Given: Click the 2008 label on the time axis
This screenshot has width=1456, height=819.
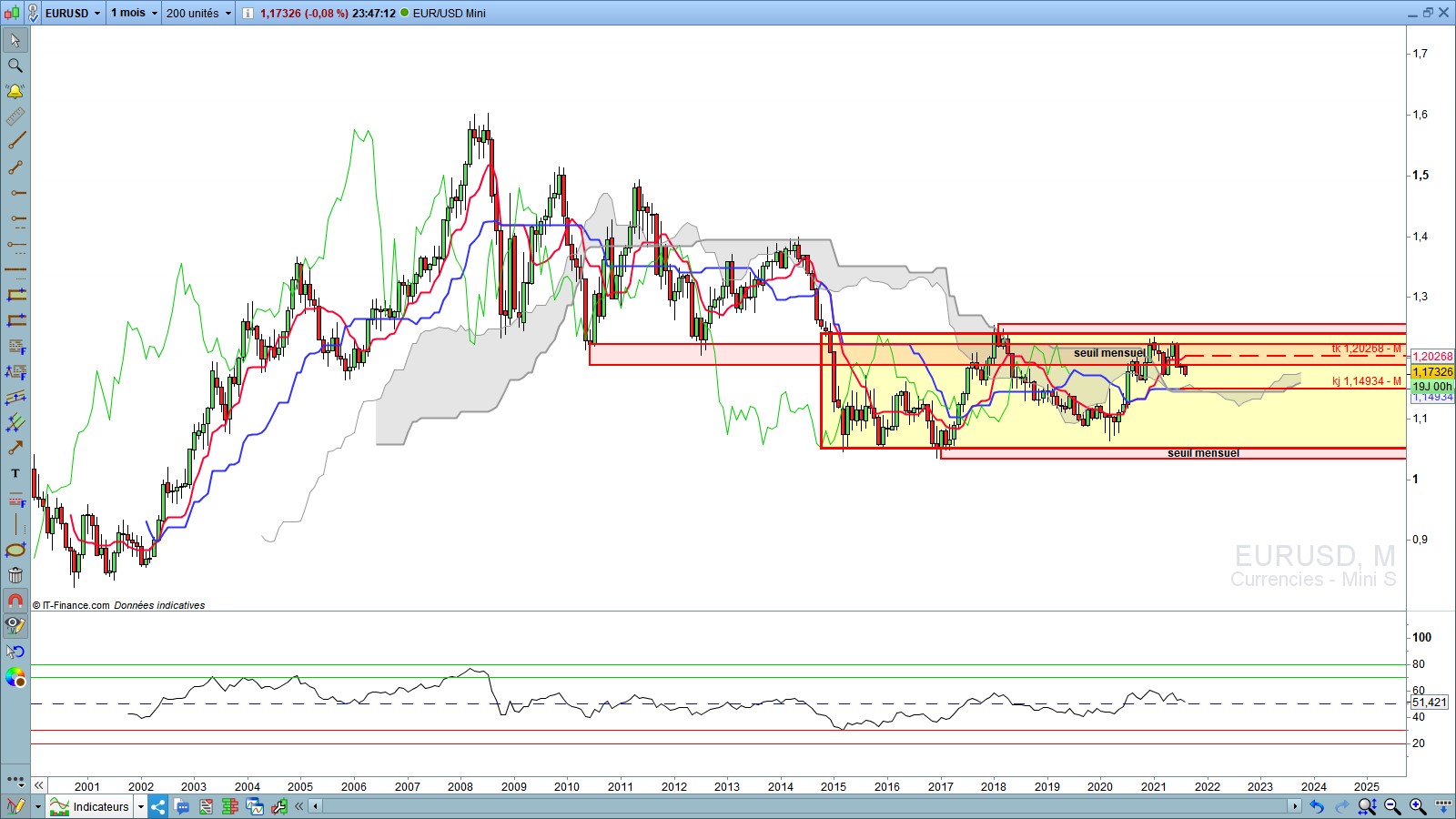Looking at the screenshot, I should (x=460, y=786).
